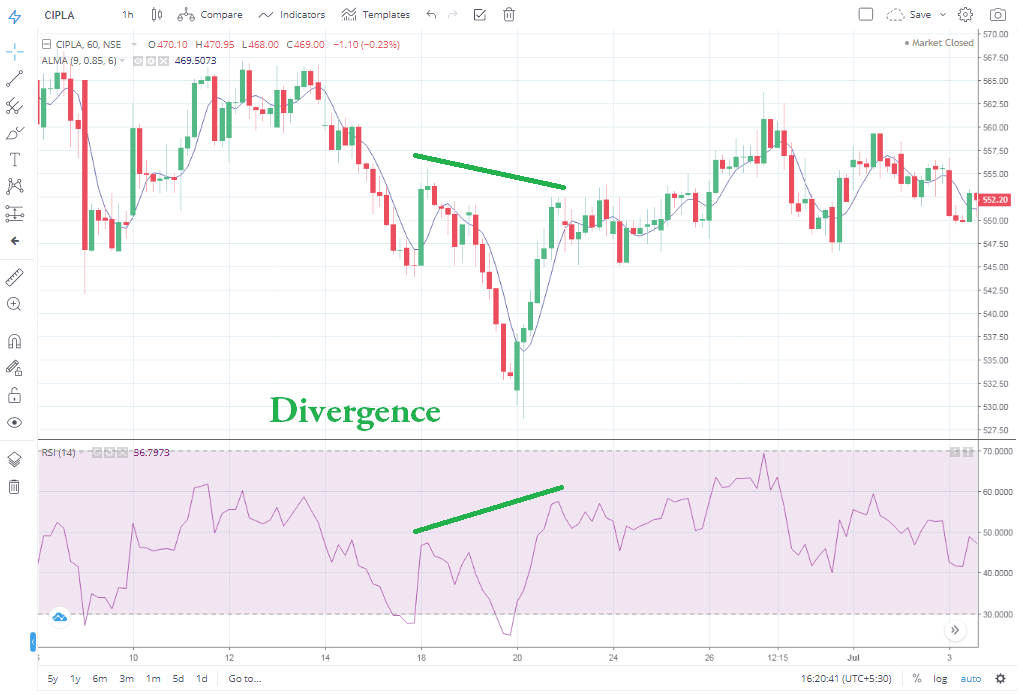Take a chart snapshot with camera
The width and height of the screenshot is (1023, 695).
tap(998, 14)
